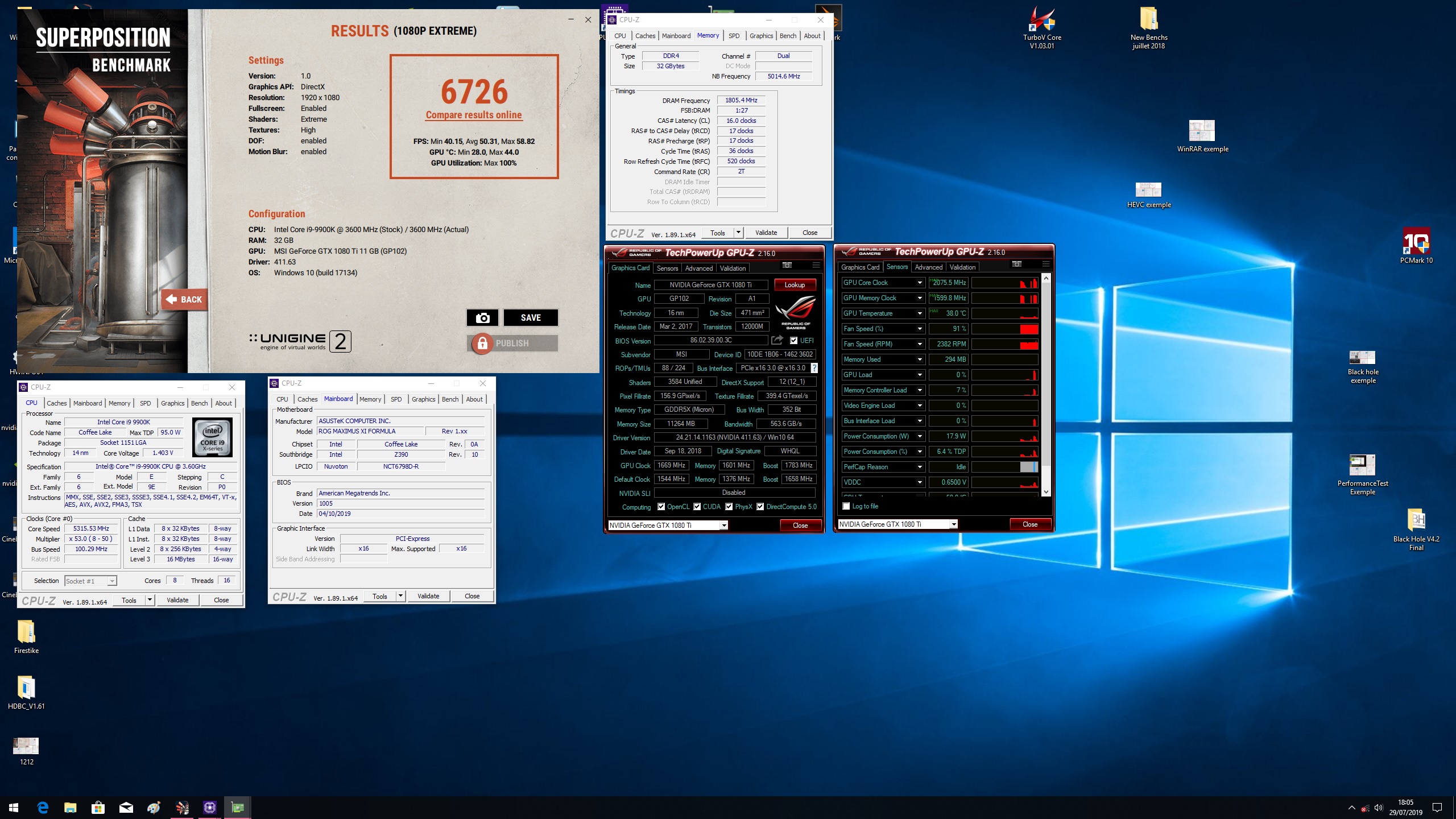1456x819 pixels.
Task: Click the Windows Start button
Action: pyautogui.click(x=14, y=807)
